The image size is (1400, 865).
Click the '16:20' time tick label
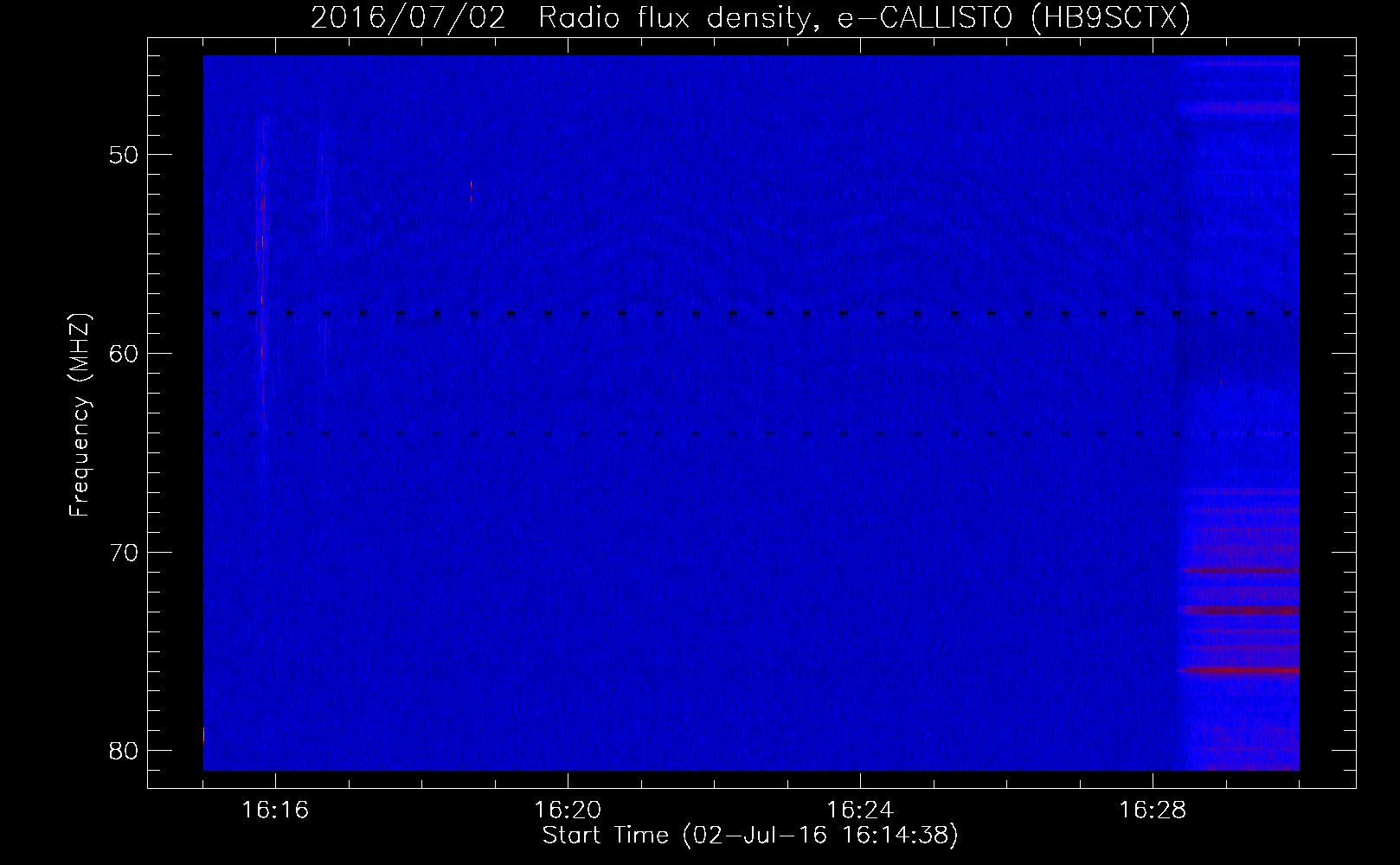pos(568,811)
